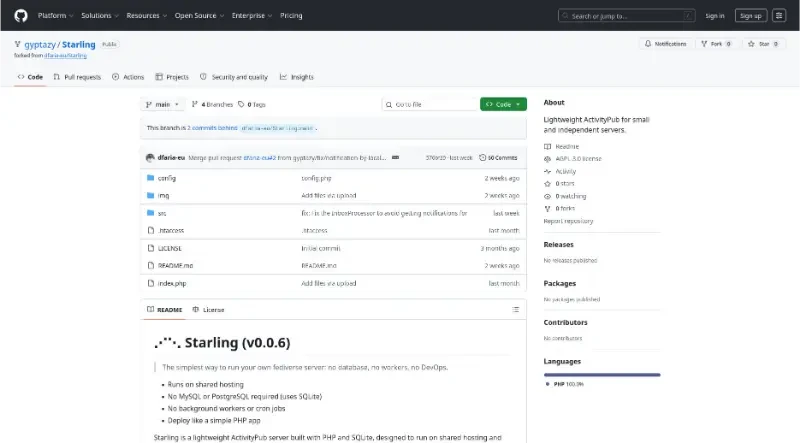Image resolution: width=800 pixels, height=443 pixels.
Task: Open the LICENSE file
Action: click(x=169, y=249)
